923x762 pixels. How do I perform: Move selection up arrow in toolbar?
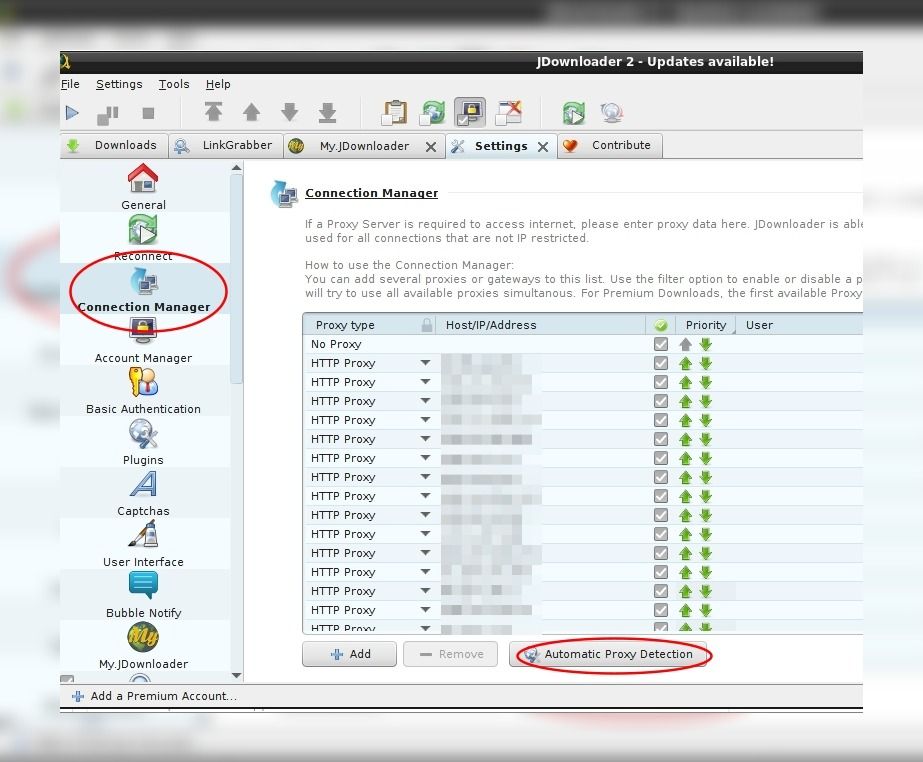(x=251, y=112)
